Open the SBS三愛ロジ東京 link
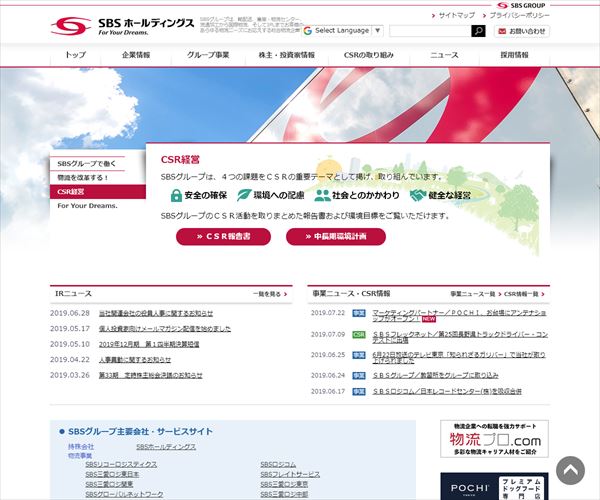Viewport: 600px width, 500px height. [x=284, y=484]
